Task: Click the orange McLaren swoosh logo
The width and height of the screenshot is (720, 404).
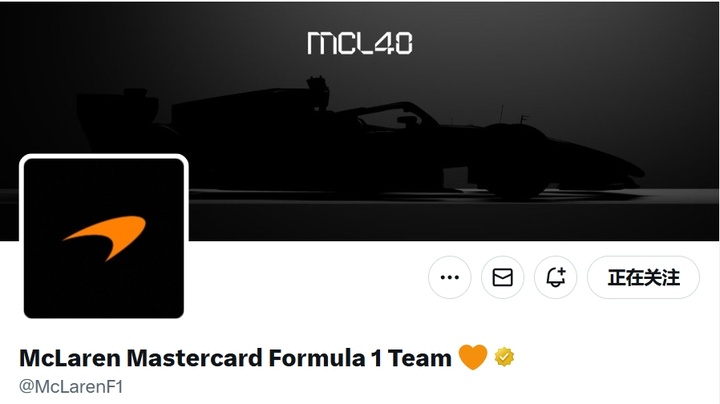Action: [x=105, y=238]
